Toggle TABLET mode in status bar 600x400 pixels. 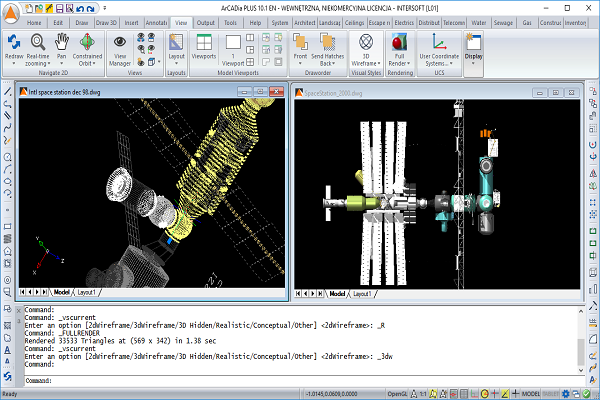(x=549, y=393)
